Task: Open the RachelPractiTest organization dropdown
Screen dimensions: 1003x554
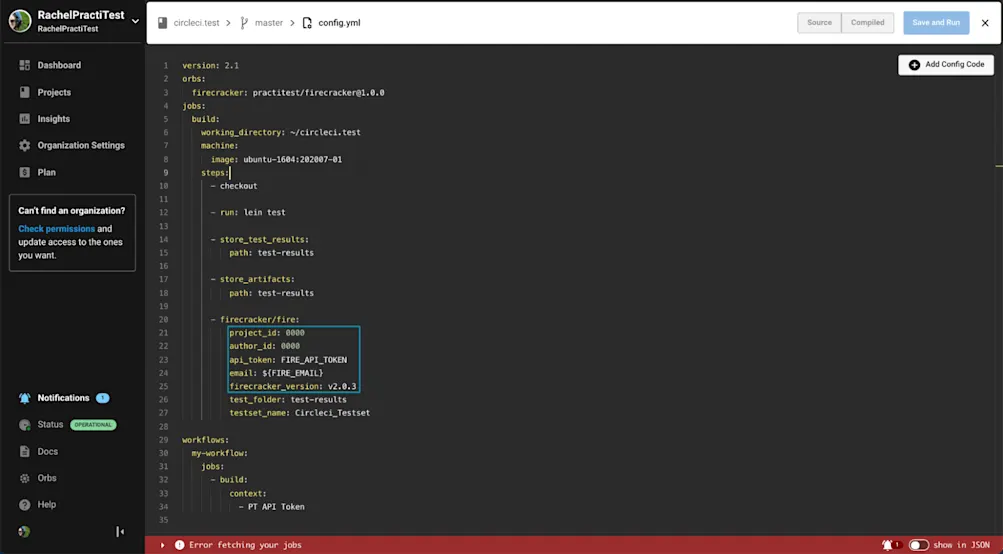Action: (135, 21)
